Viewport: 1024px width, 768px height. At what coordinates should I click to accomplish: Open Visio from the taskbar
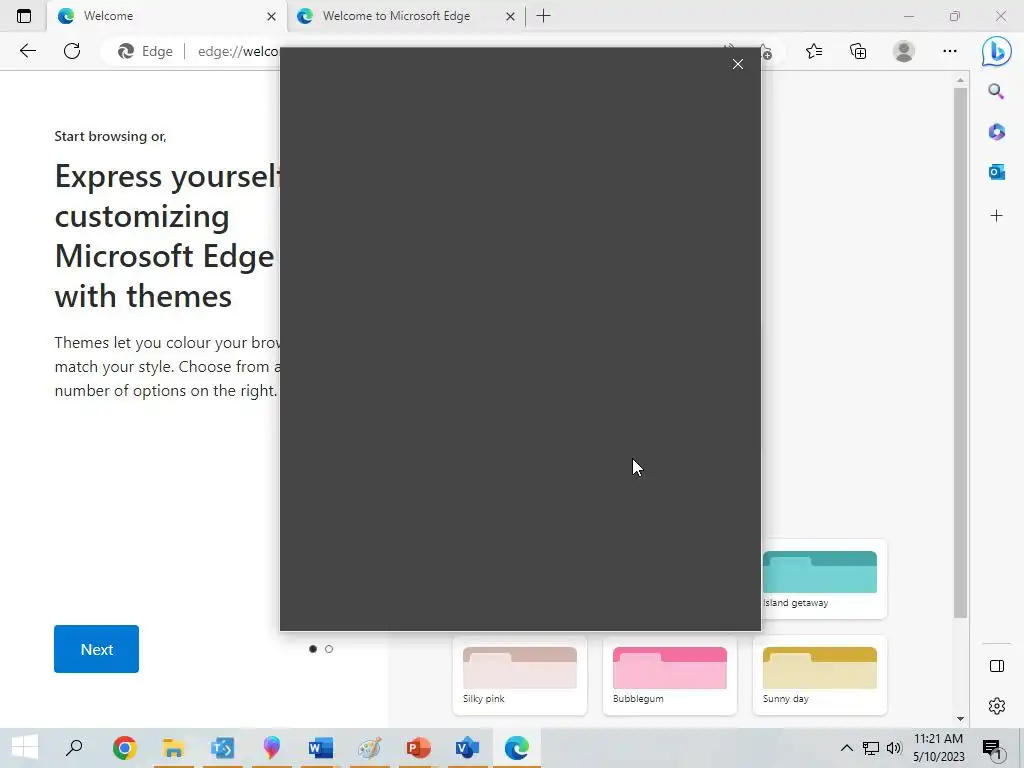tap(467, 748)
